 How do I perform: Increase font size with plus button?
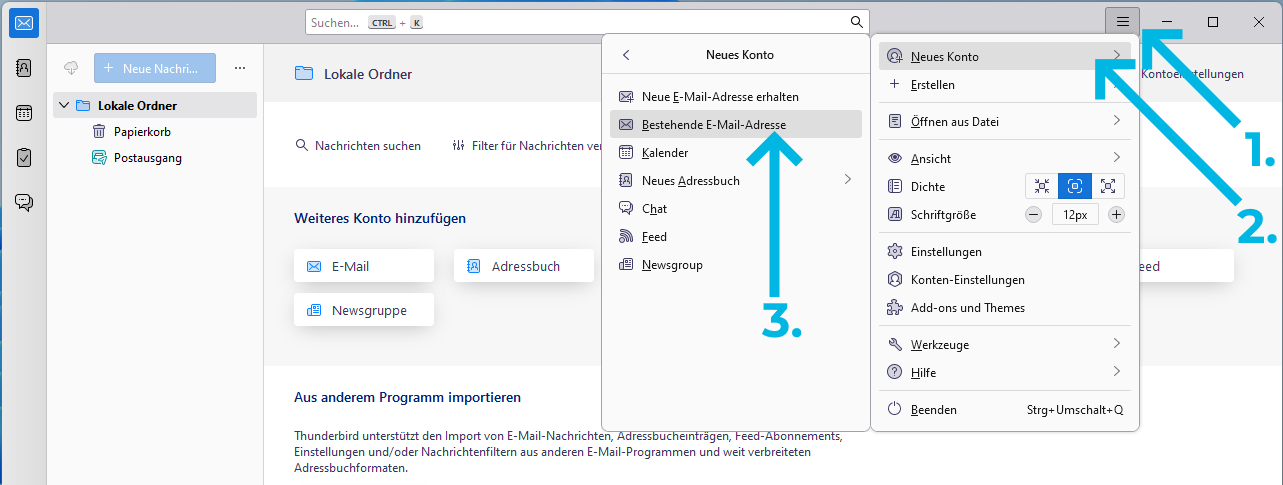coord(1117,214)
